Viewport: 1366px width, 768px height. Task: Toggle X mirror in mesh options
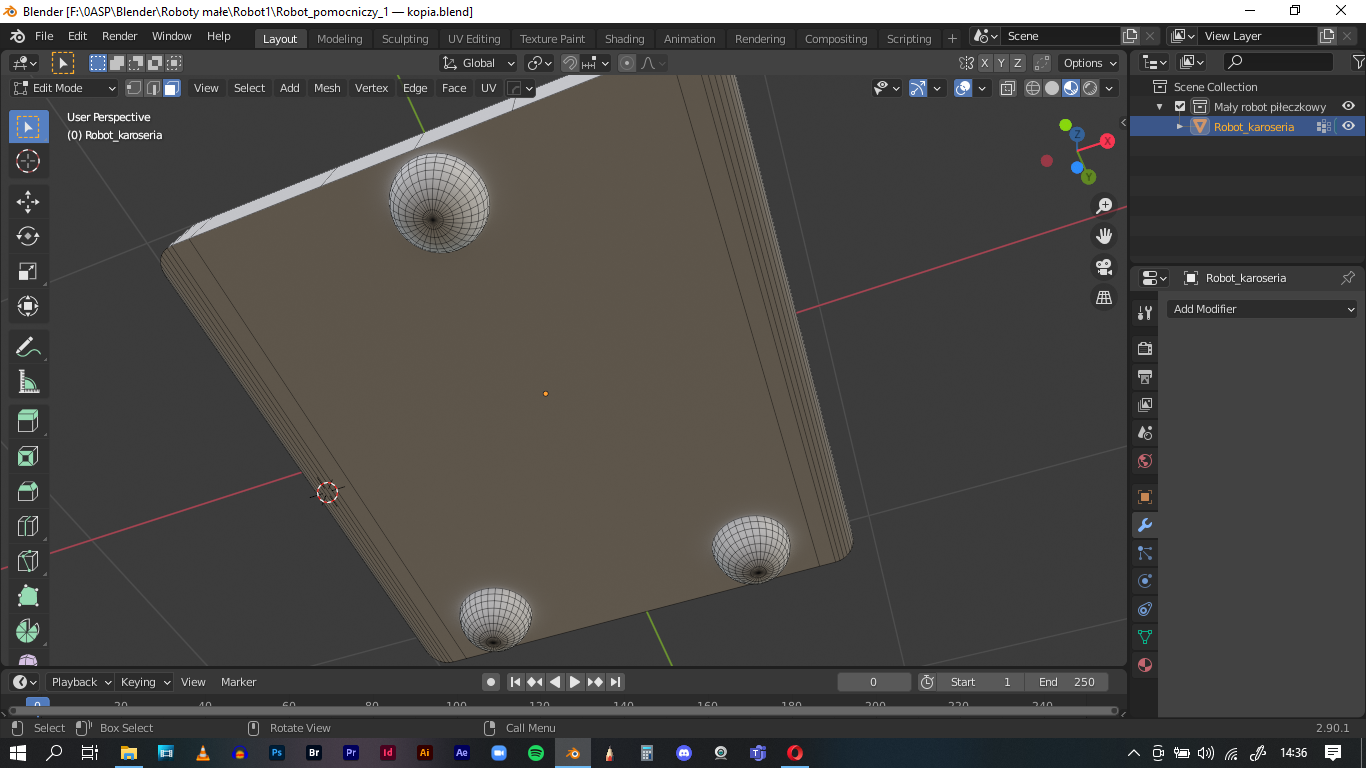(x=985, y=63)
